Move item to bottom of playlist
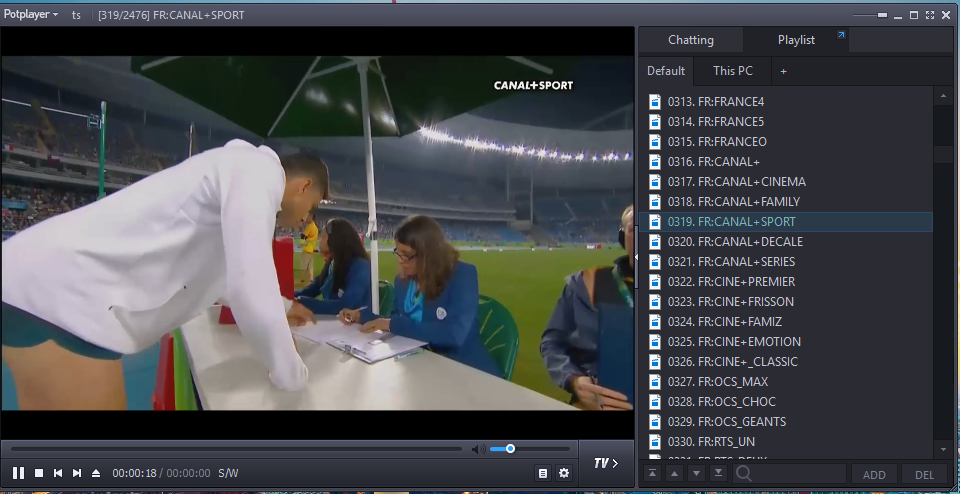 coord(718,474)
